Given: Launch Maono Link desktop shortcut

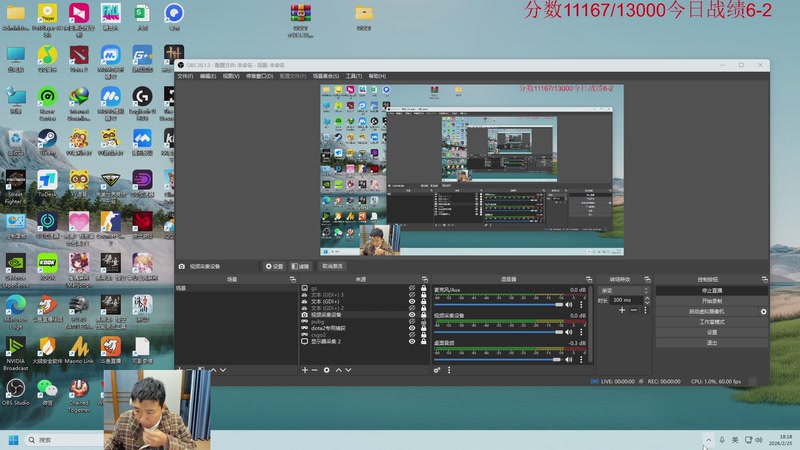Looking at the screenshot, I should pos(79,351).
